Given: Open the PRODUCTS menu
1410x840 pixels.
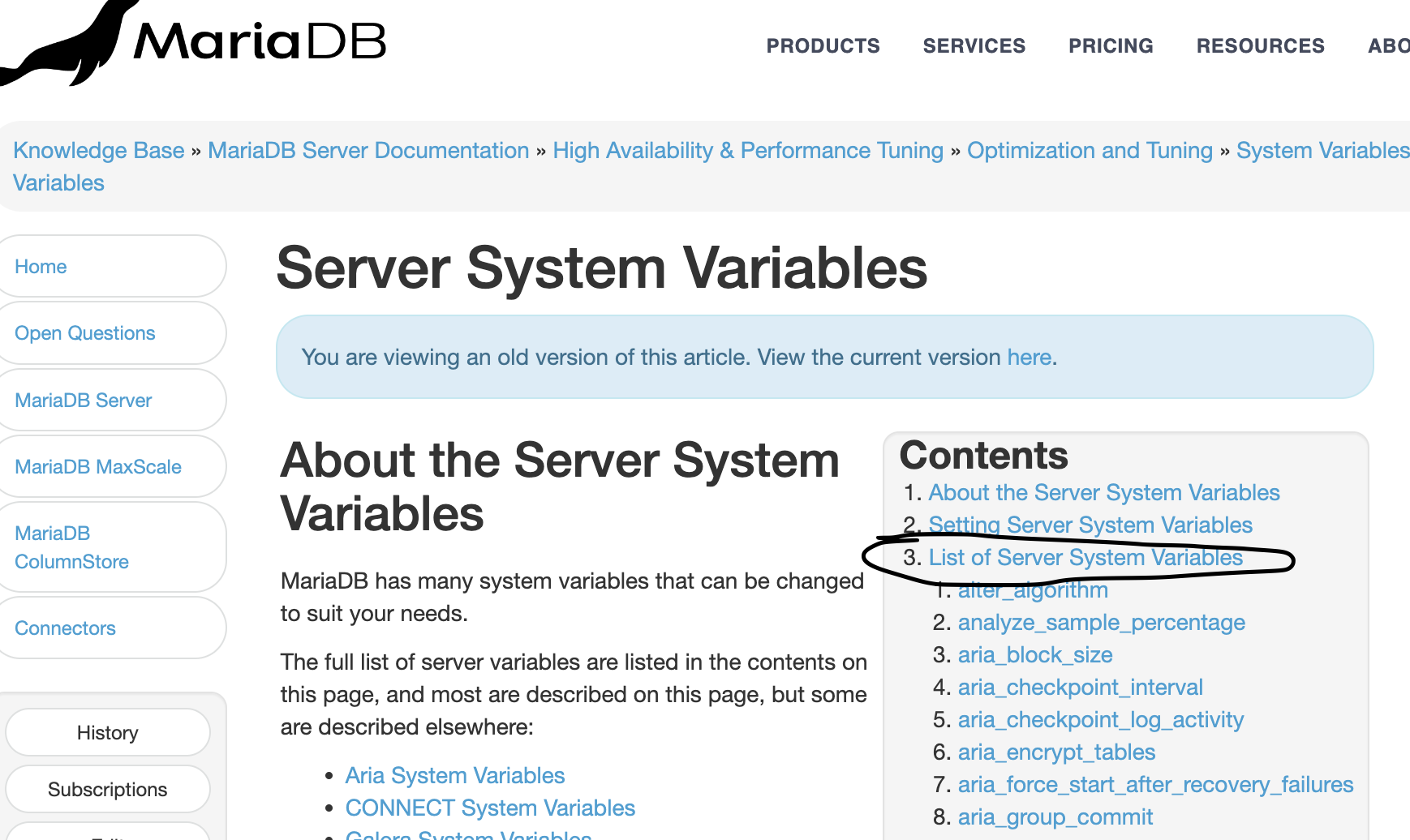Looking at the screenshot, I should coord(823,46).
